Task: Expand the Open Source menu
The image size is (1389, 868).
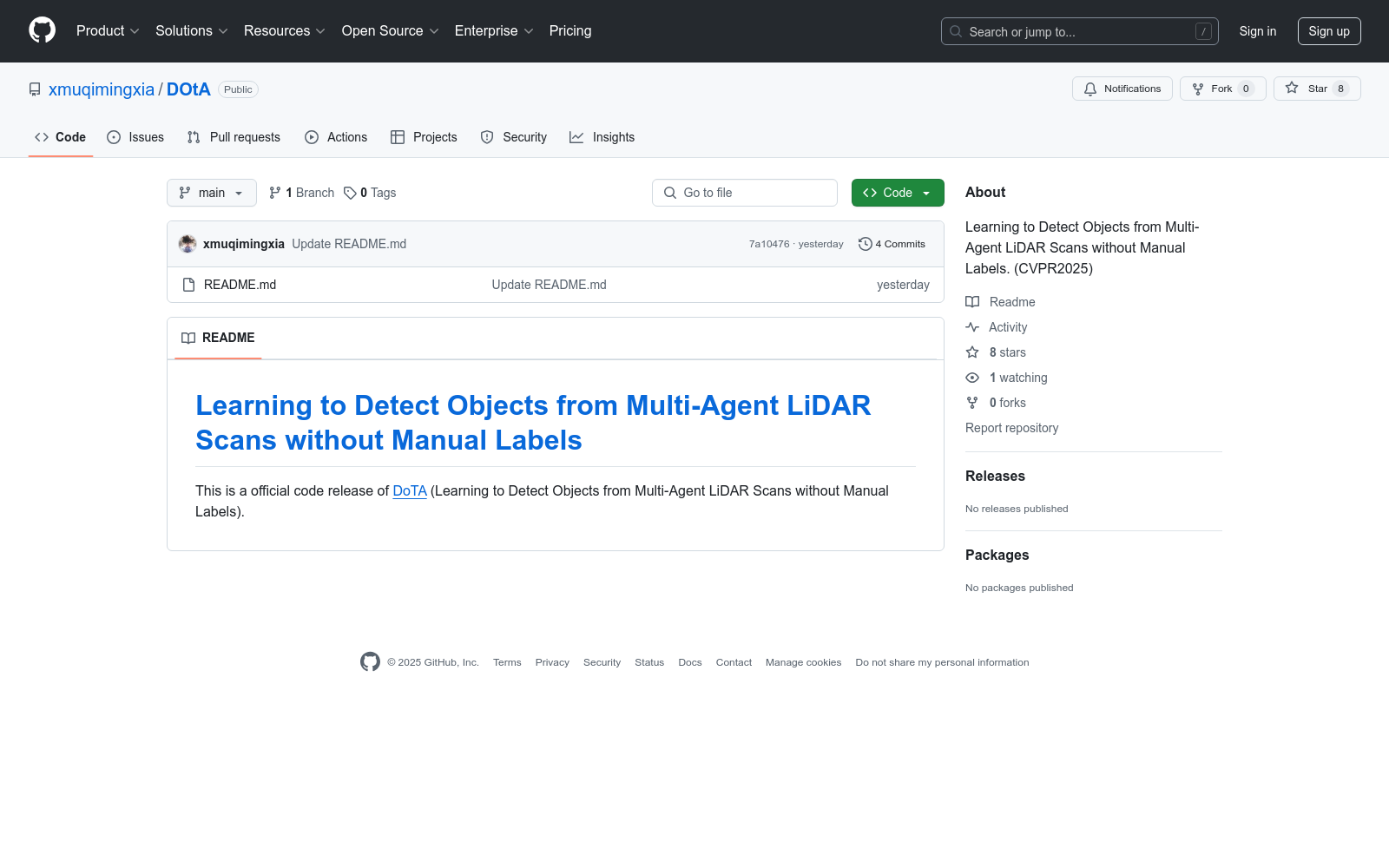Action: [391, 31]
